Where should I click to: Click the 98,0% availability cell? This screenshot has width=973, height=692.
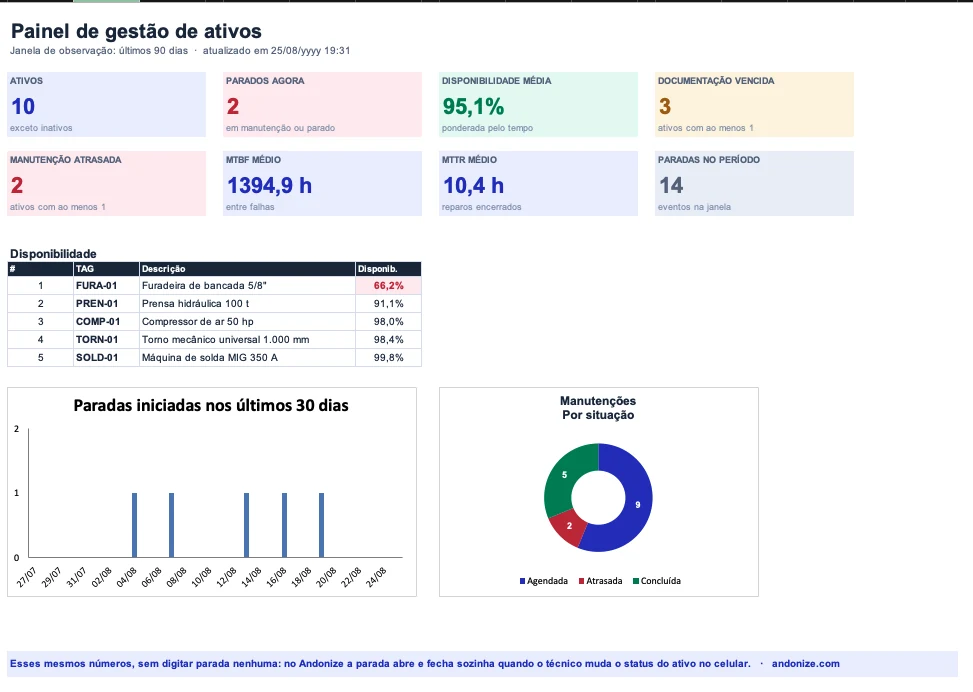coord(388,321)
